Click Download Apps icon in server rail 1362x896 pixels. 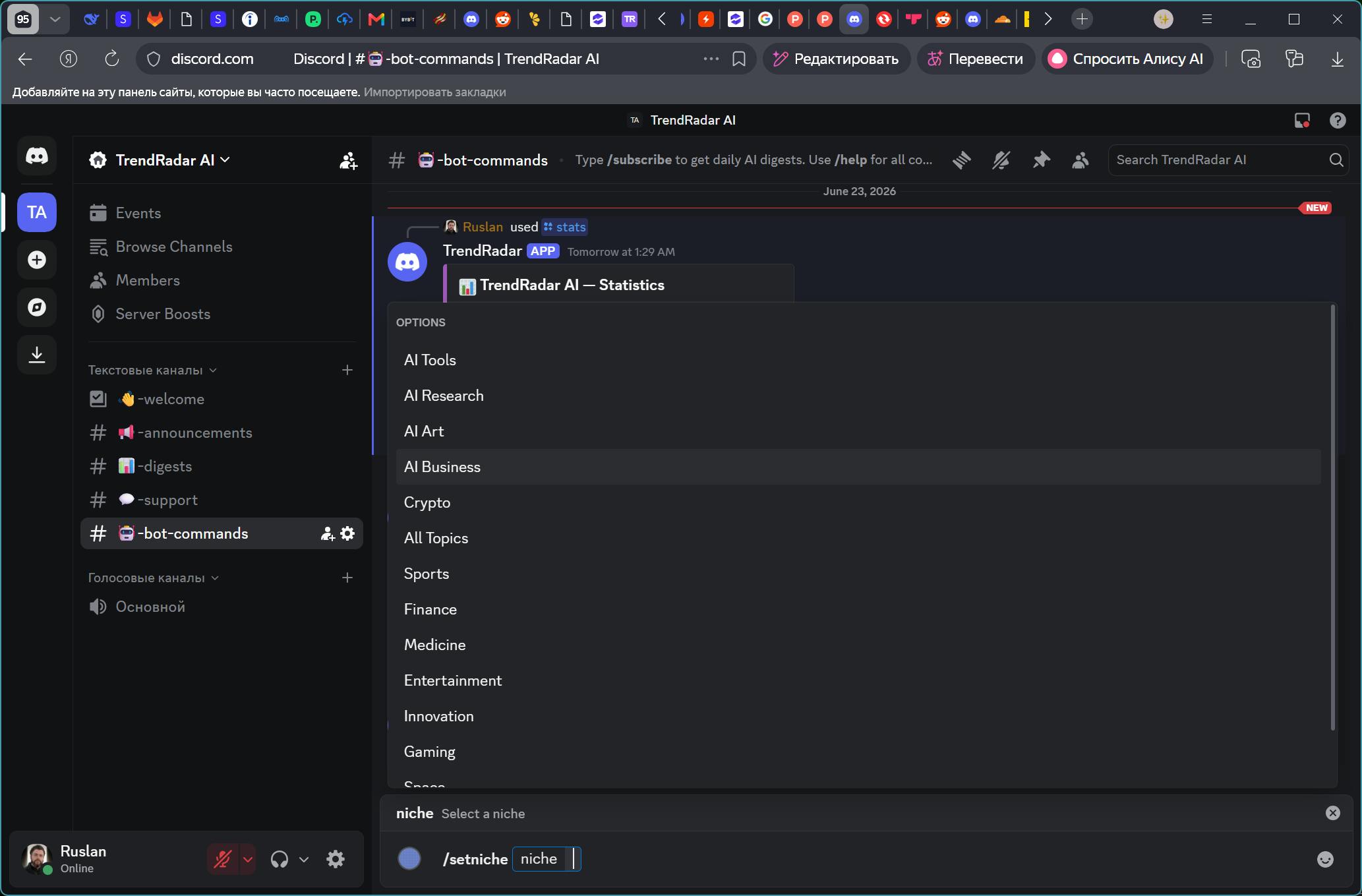pos(37,355)
